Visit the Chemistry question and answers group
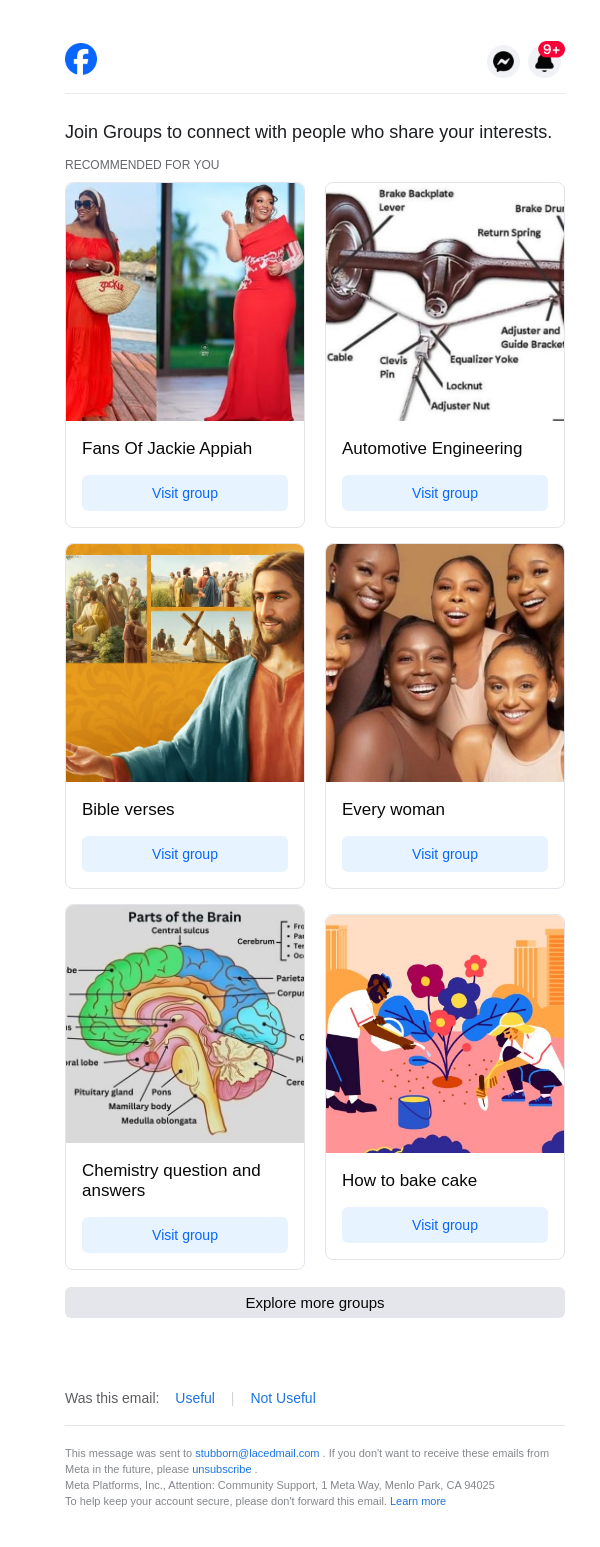This screenshot has height=1547, width=600. point(185,1235)
